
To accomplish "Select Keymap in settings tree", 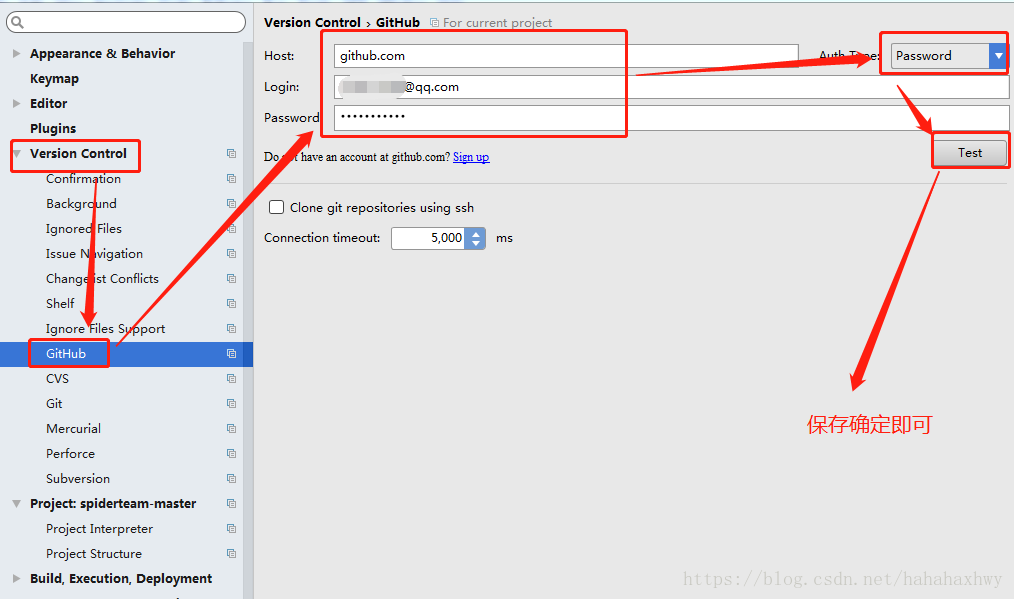I will (54, 78).
